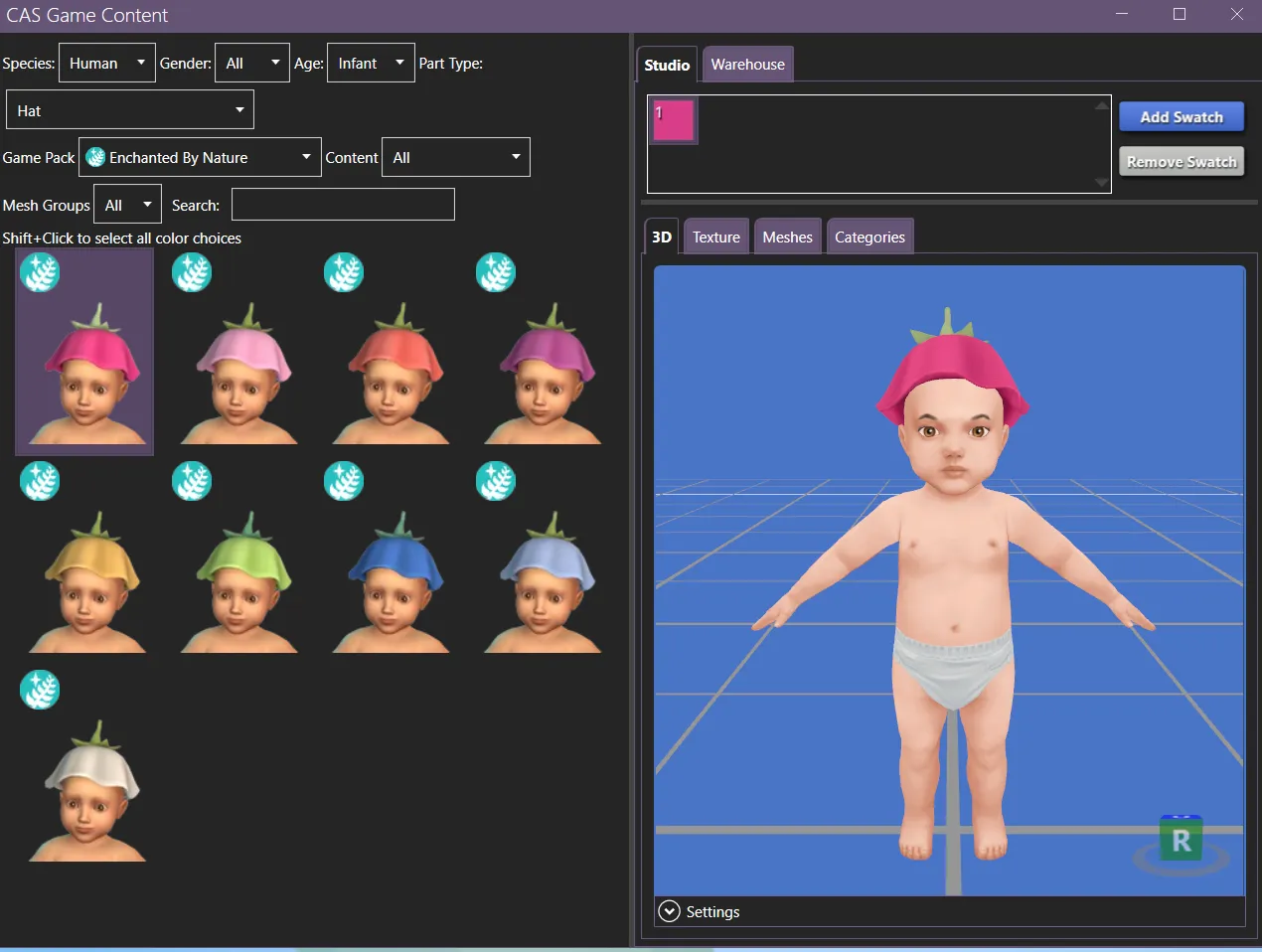This screenshot has height=952, width=1262.
Task: Click the Add Swatch button
Action: [1182, 116]
